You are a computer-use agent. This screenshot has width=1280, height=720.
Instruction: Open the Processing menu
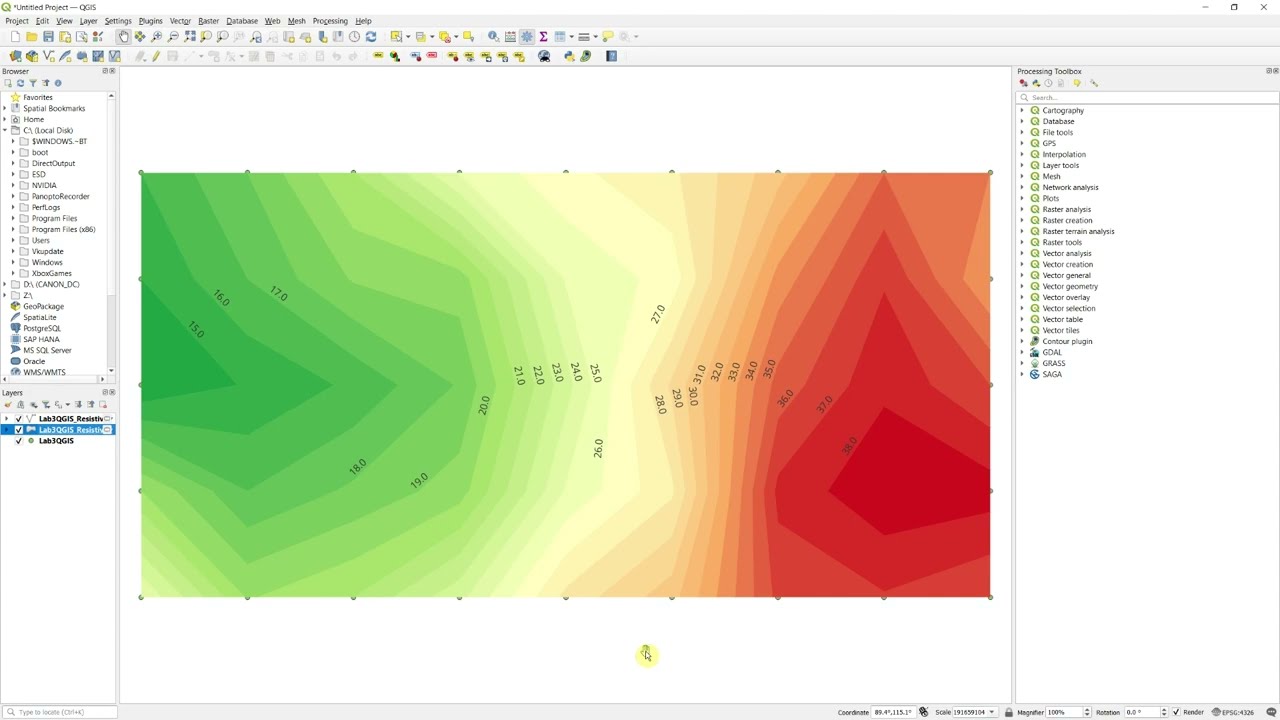330,21
